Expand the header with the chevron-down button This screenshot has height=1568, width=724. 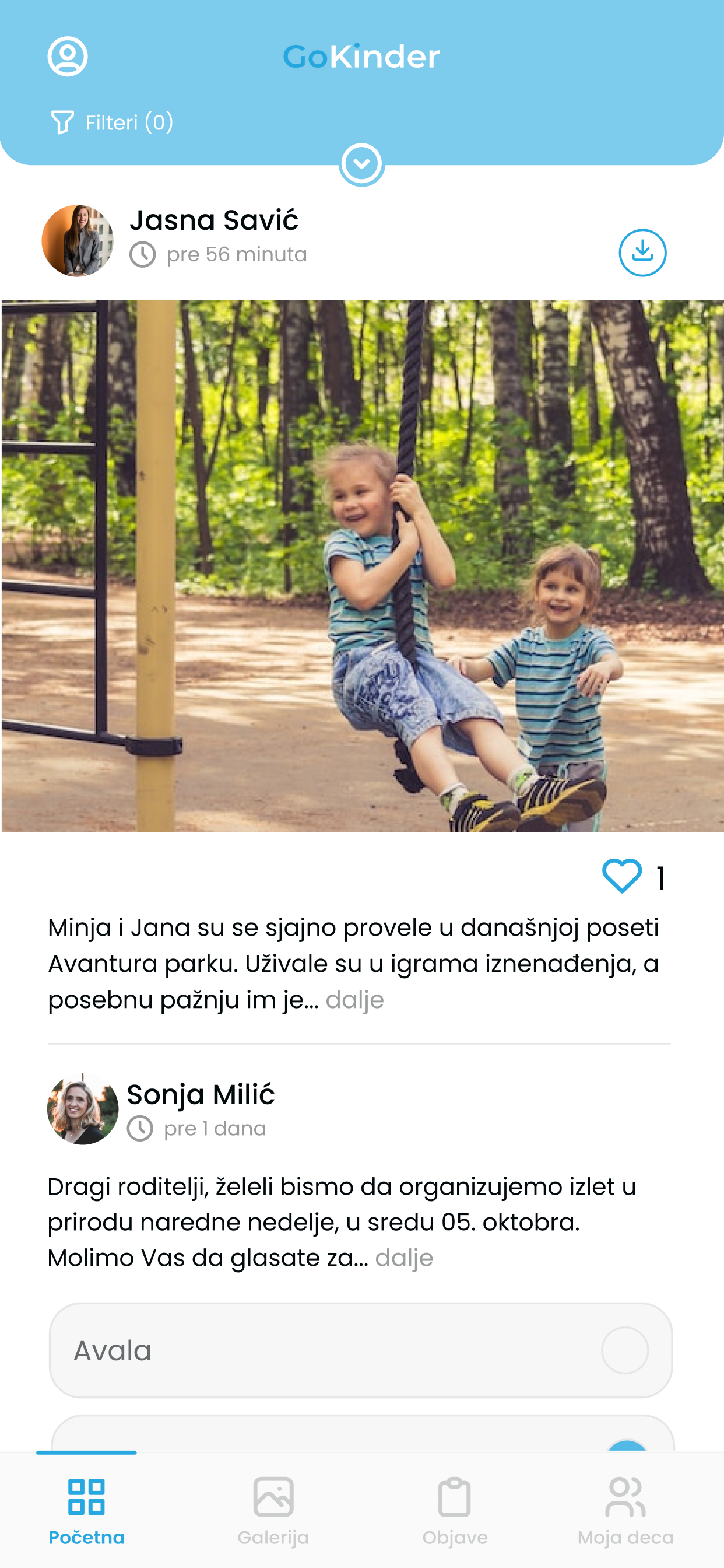tap(361, 164)
